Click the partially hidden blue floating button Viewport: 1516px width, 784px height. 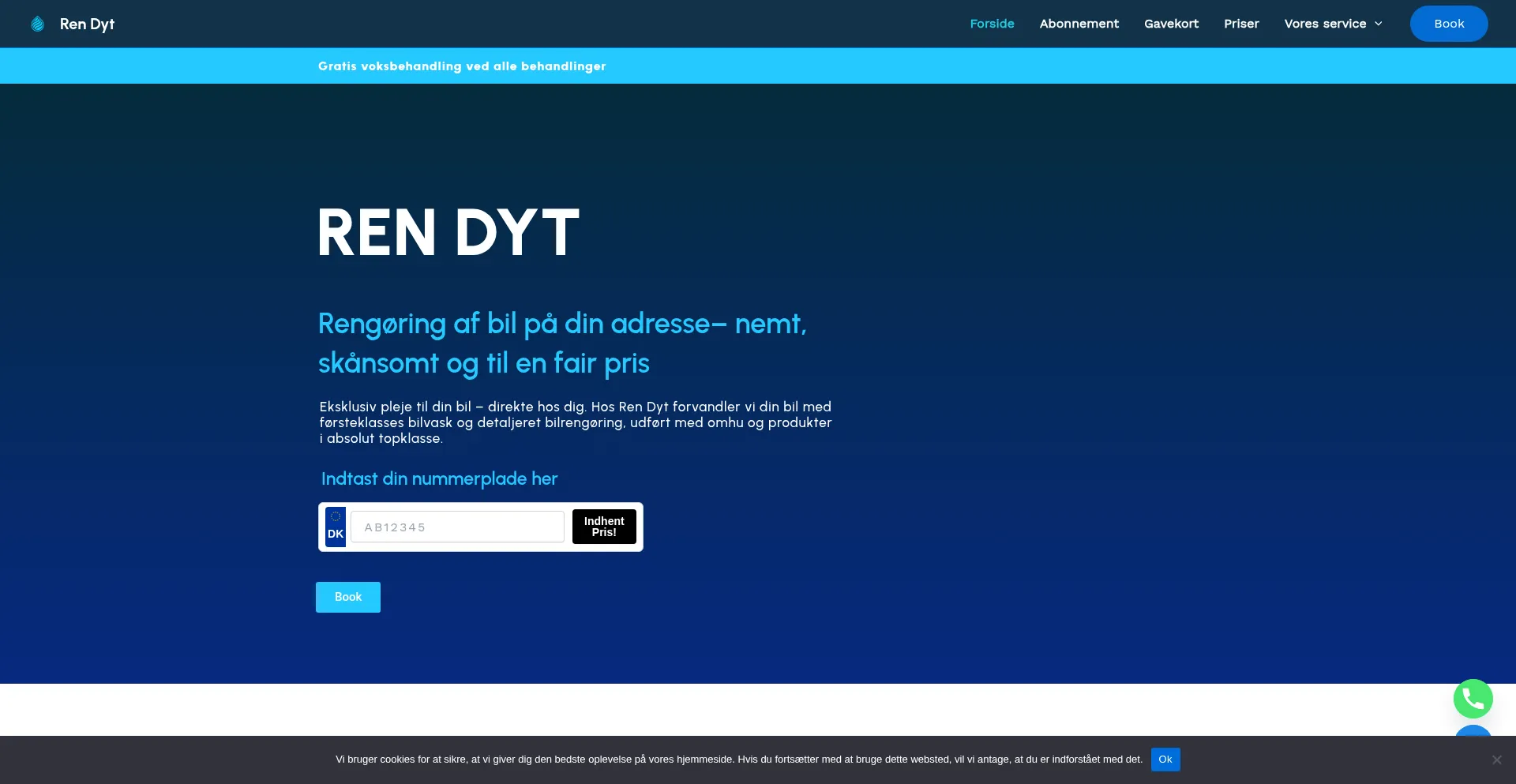tap(1473, 731)
